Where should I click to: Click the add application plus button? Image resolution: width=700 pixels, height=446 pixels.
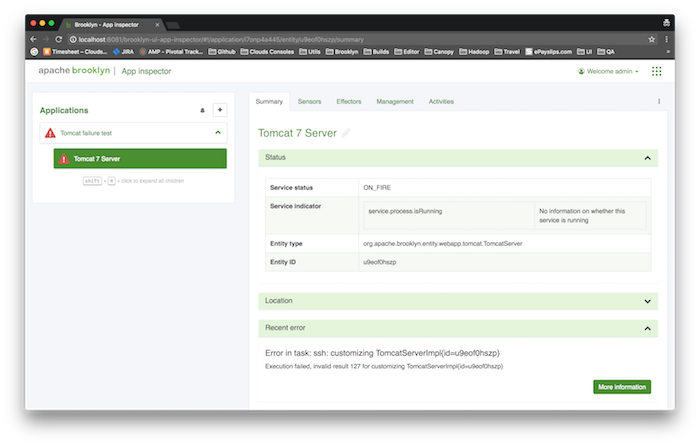220,109
